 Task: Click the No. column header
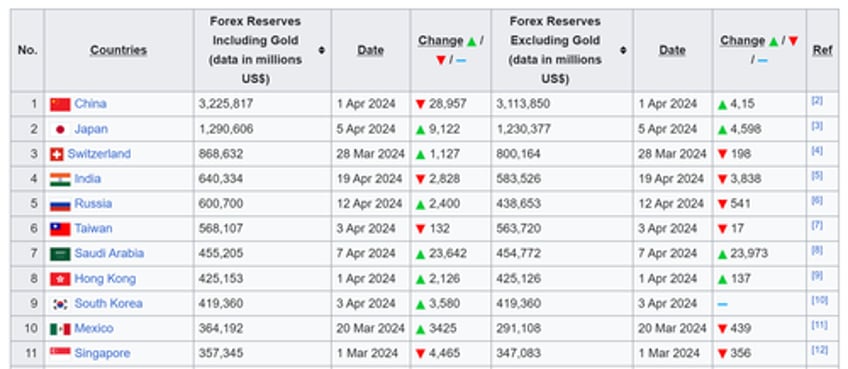click(x=27, y=50)
